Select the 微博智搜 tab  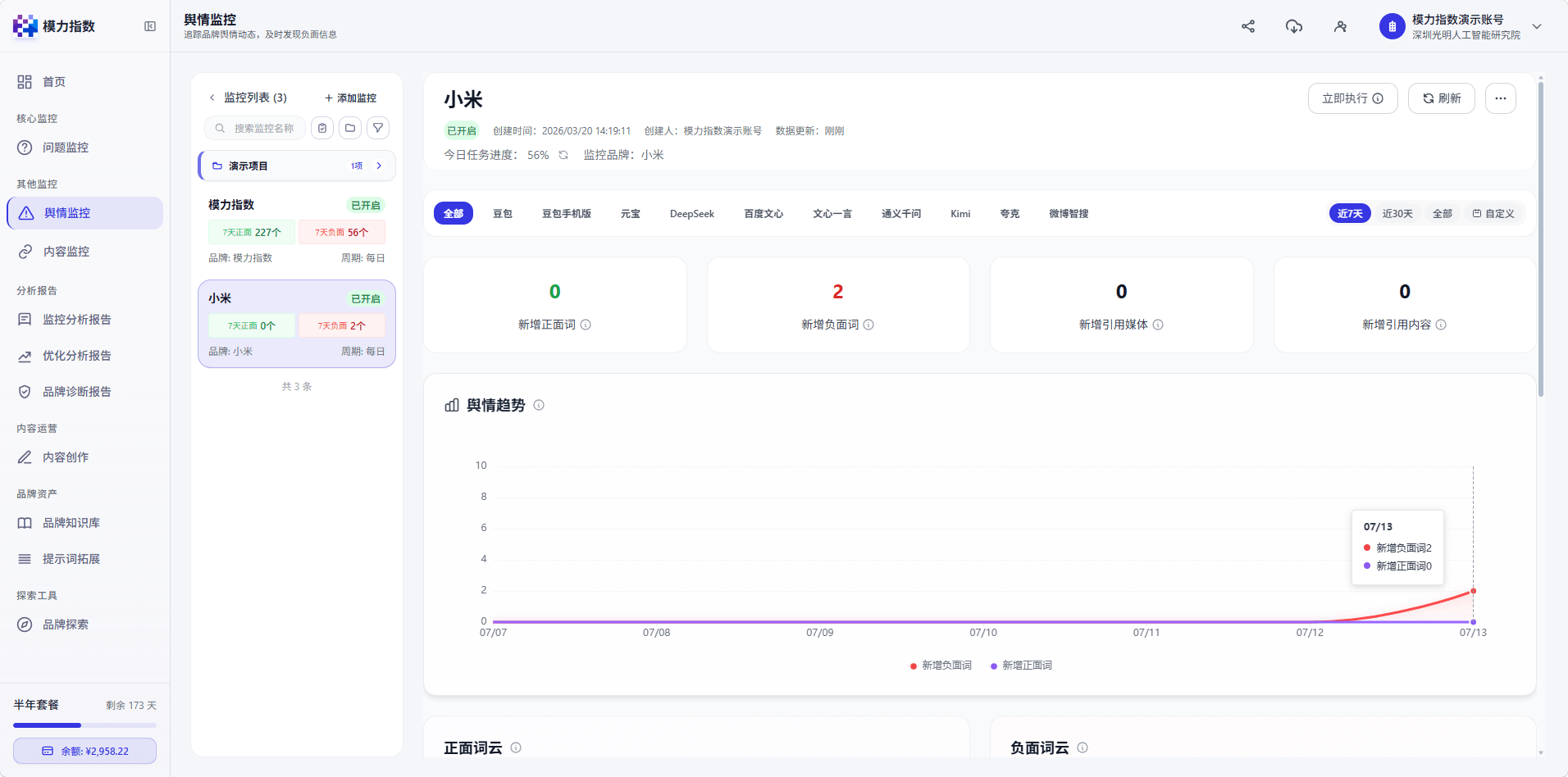(1069, 214)
